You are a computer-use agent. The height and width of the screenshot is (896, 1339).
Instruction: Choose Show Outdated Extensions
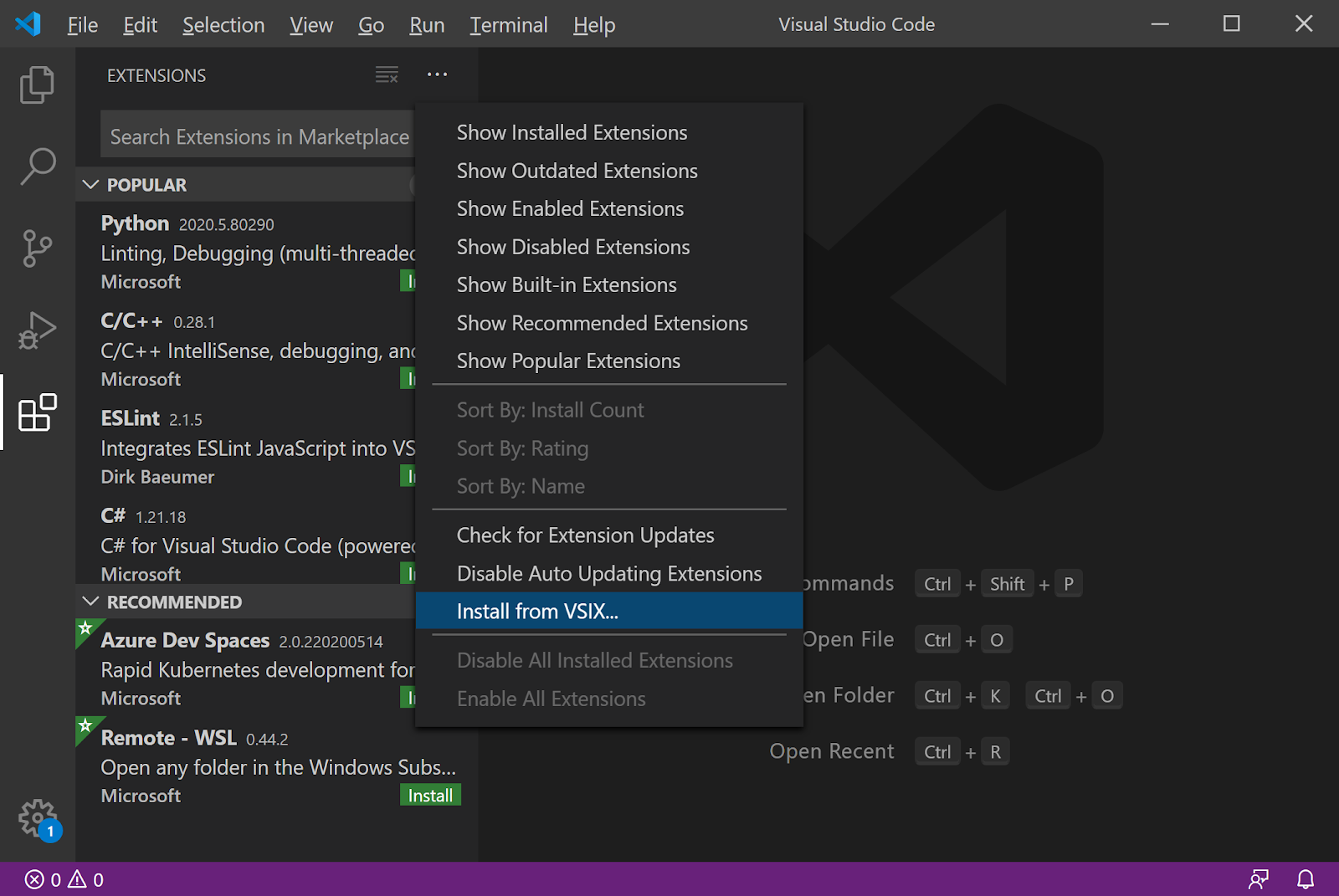tap(609, 171)
